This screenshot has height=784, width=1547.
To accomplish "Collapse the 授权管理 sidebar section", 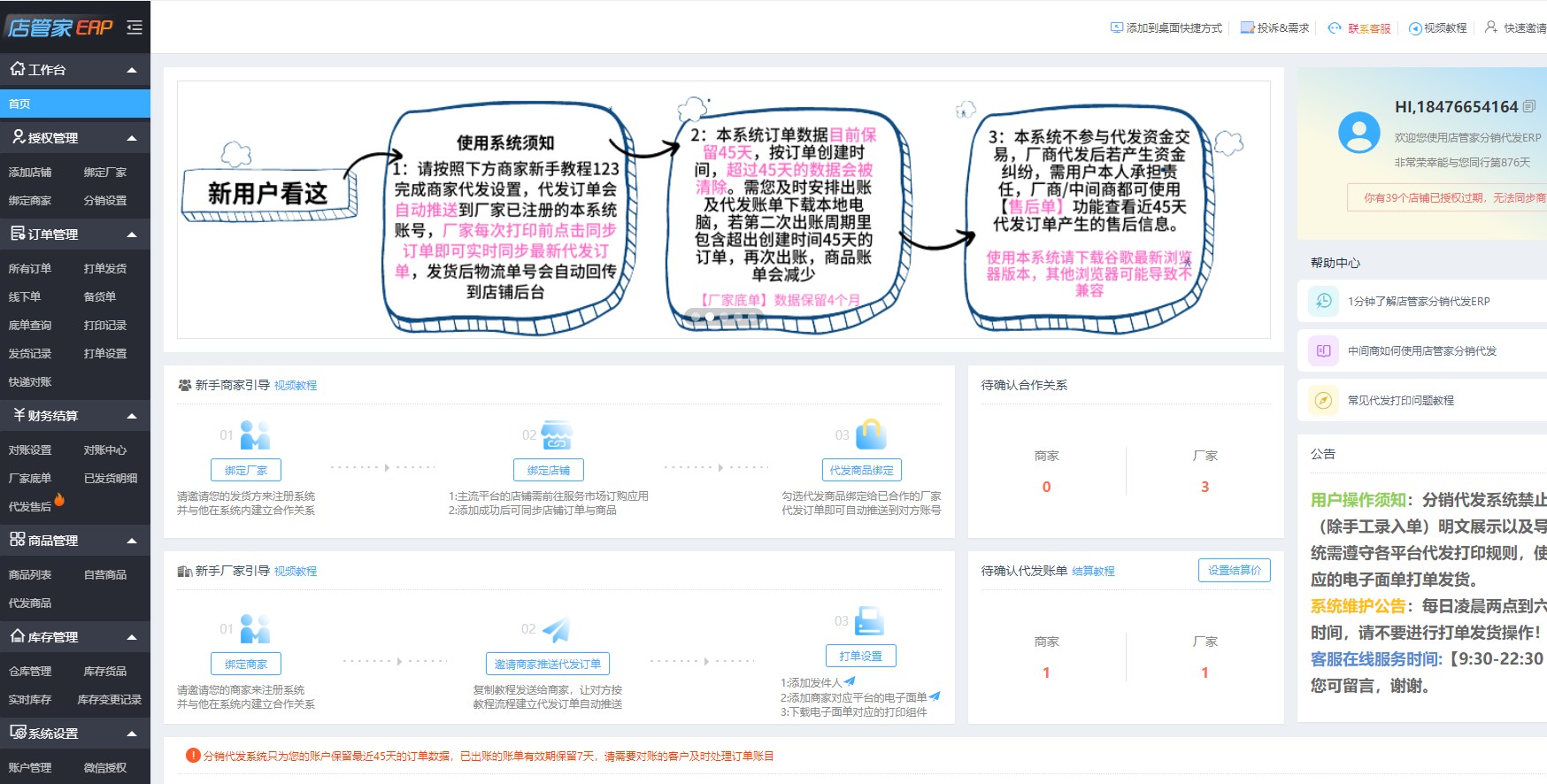I will [132, 138].
